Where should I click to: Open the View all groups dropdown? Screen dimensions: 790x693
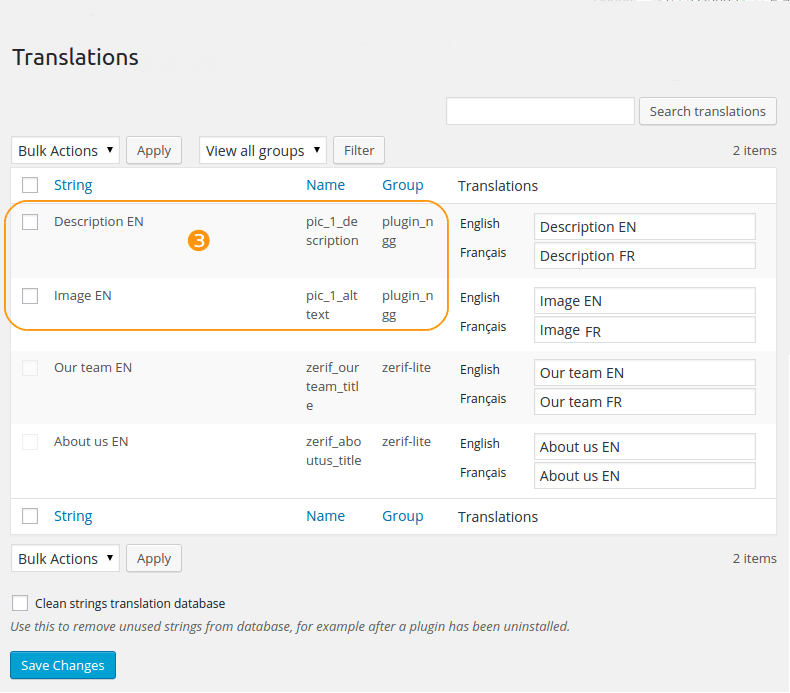tap(263, 150)
